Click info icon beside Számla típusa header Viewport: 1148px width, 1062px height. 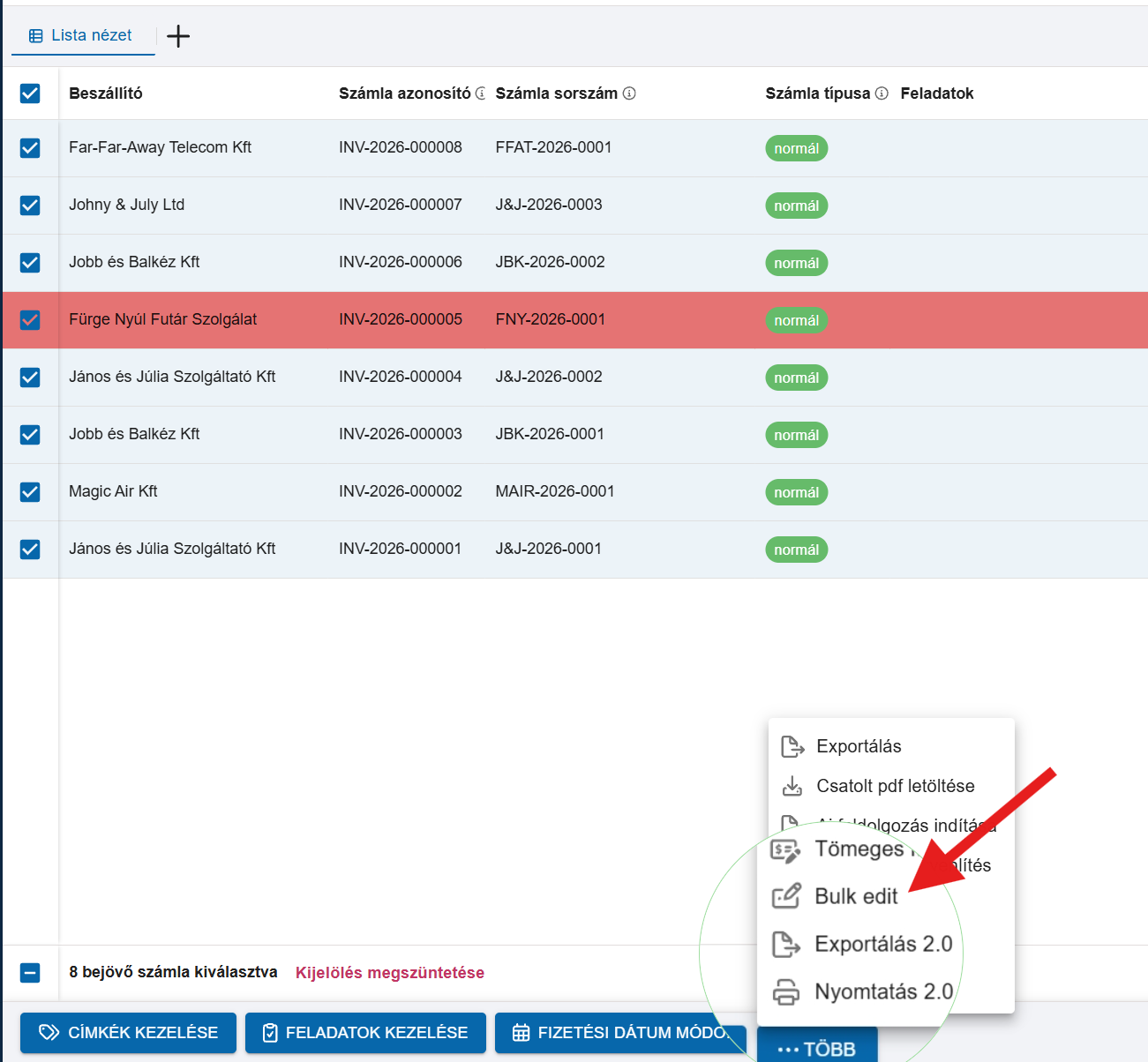[882, 93]
